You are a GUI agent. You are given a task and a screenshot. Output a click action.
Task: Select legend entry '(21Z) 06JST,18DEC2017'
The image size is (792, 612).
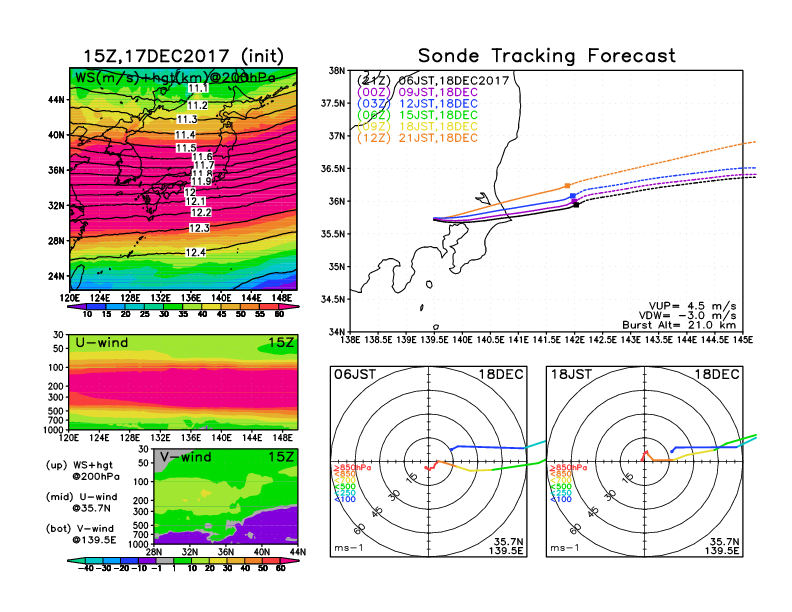tap(433, 80)
